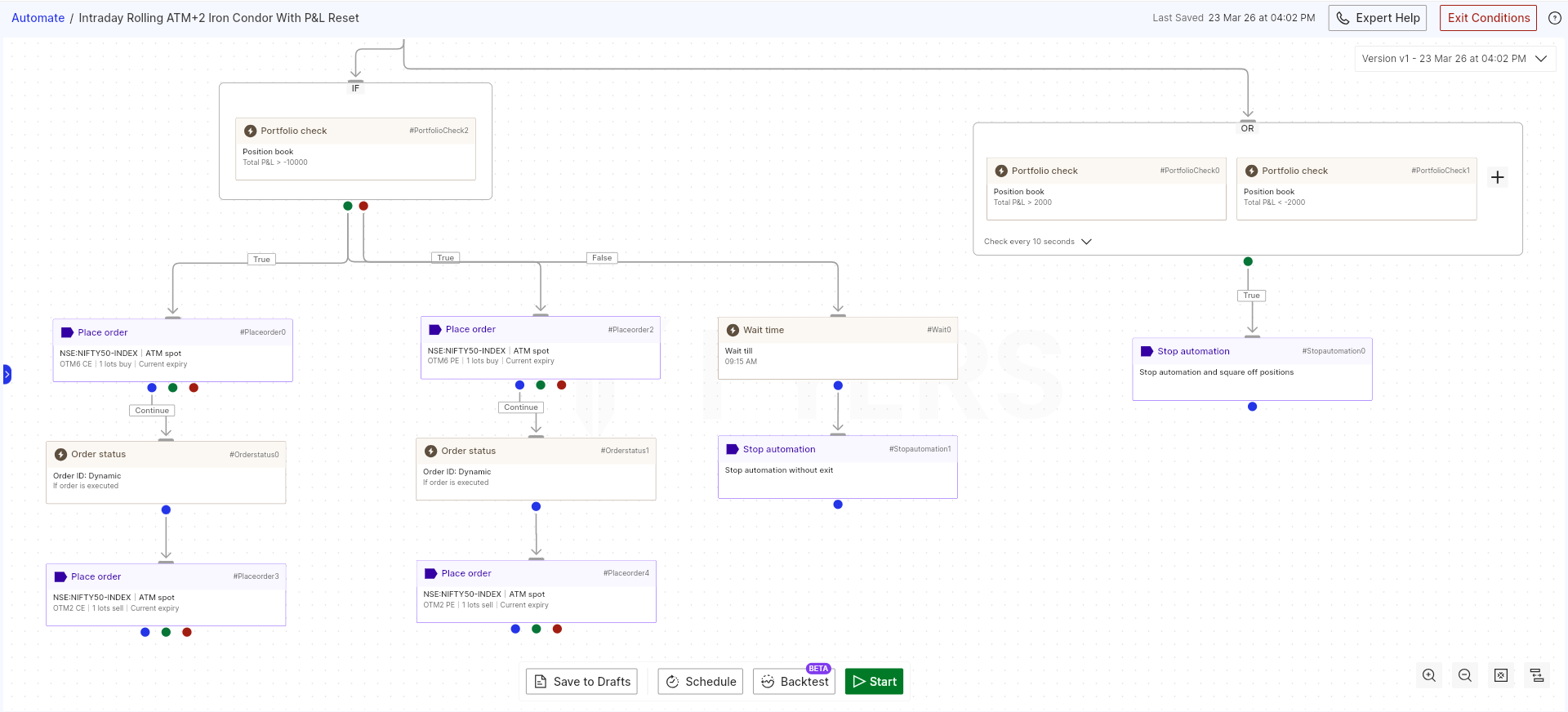Click the zoom in magnifier icon

pyautogui.click(x=1429, y=675)
